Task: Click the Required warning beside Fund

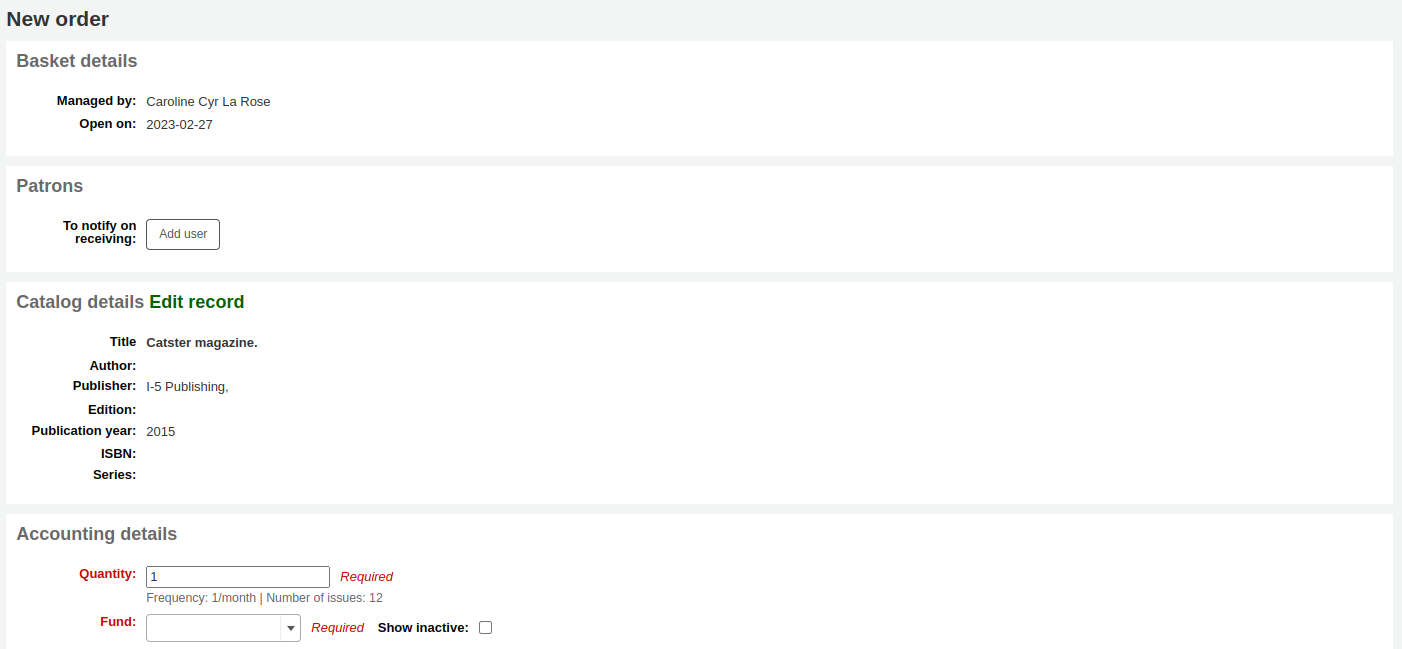Action: 338,627
